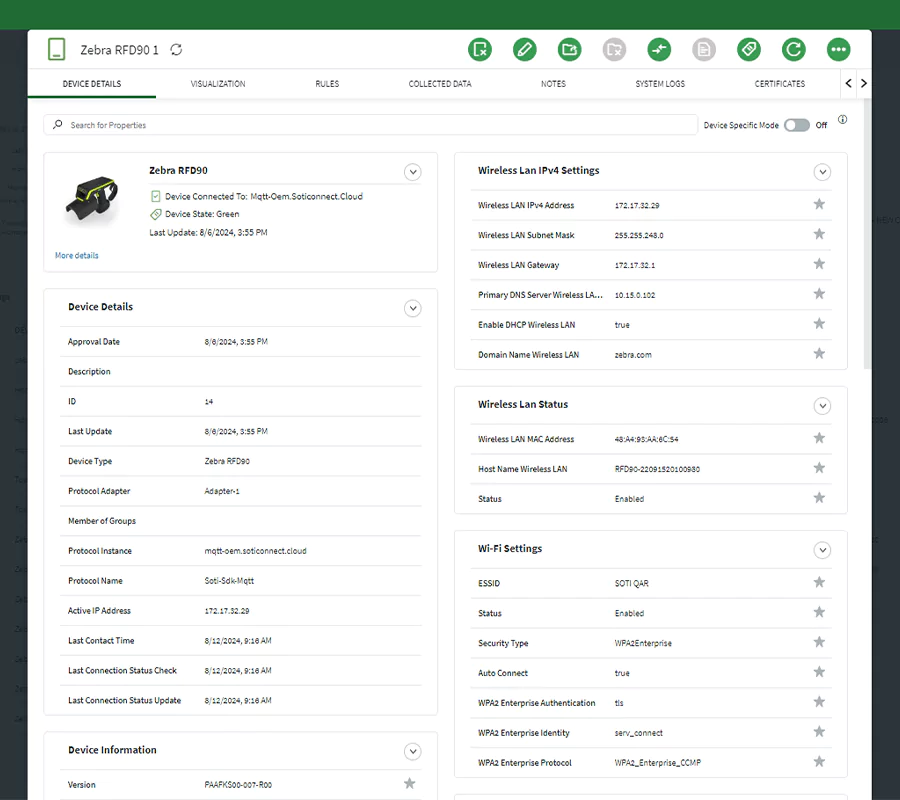This screenshot has height=800, width=900.
Task: Click the green tag icon in toolbar
Action: (x=749, y=49)
